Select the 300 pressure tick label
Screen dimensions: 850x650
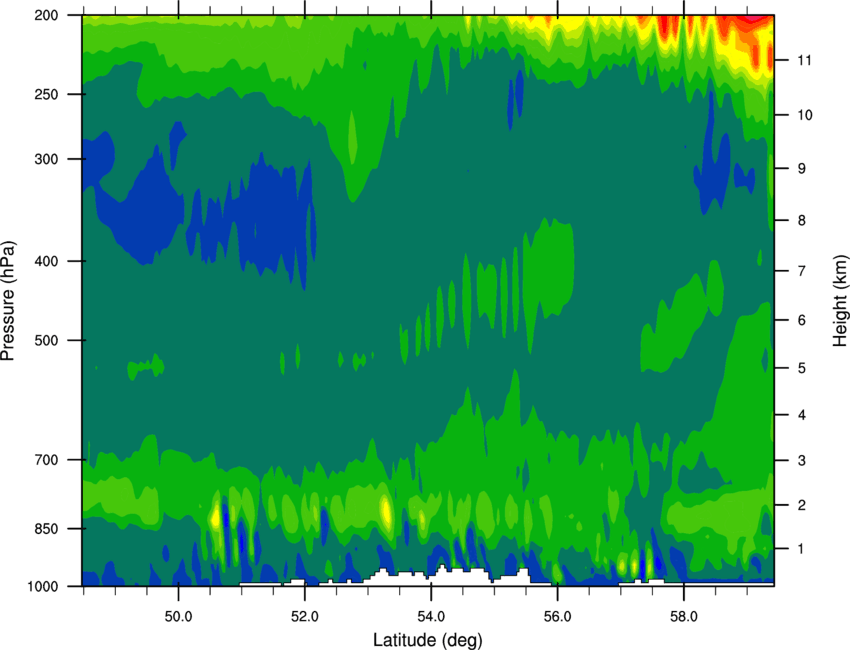pyautogui.click(x=46, y=159)
